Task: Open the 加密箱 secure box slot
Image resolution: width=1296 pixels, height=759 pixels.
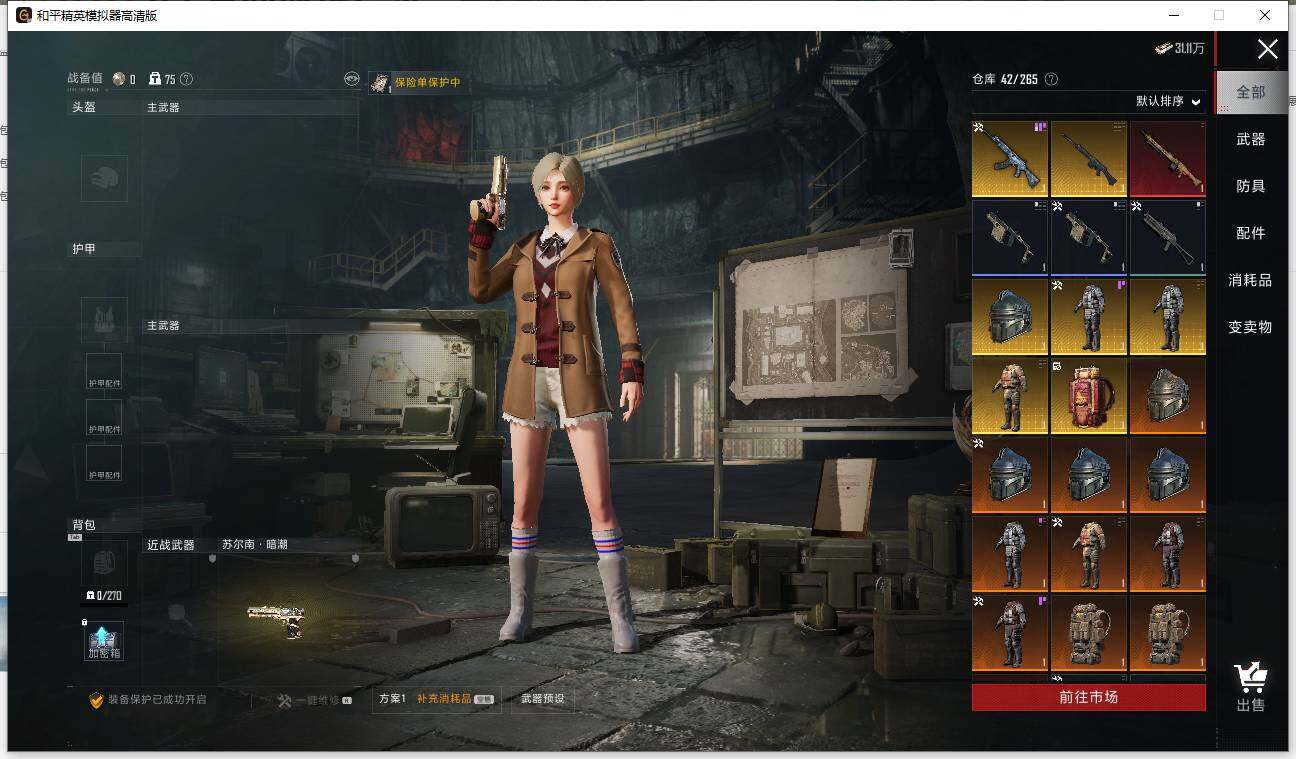Action: (104, 641)
